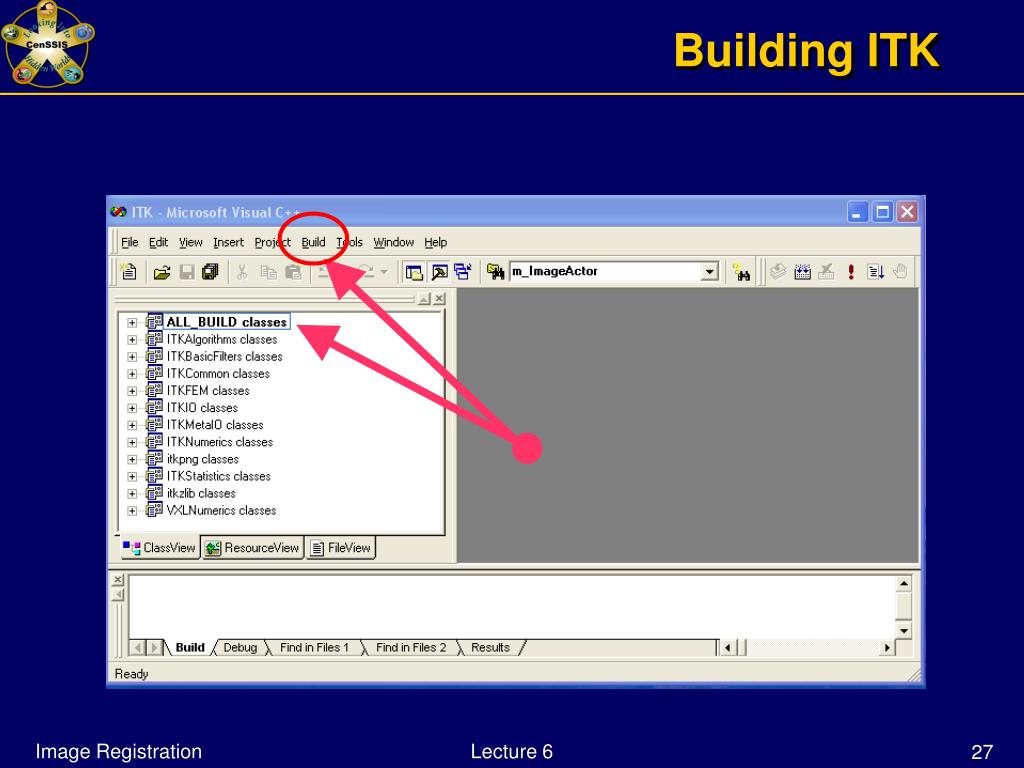Expand the ALL_BUILD classes node
The height and width of the screenshot is (768, 1024).
coord(132,323)
